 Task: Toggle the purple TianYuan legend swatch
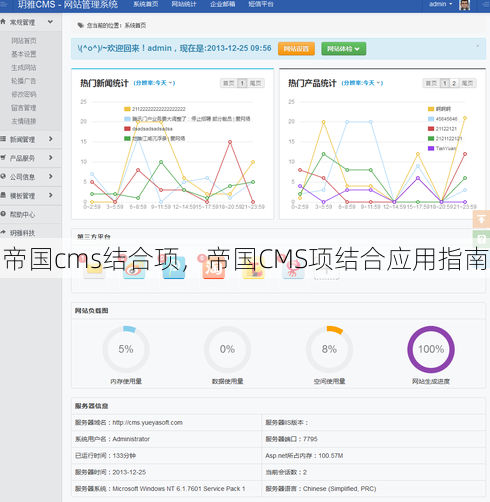[431, 148]
